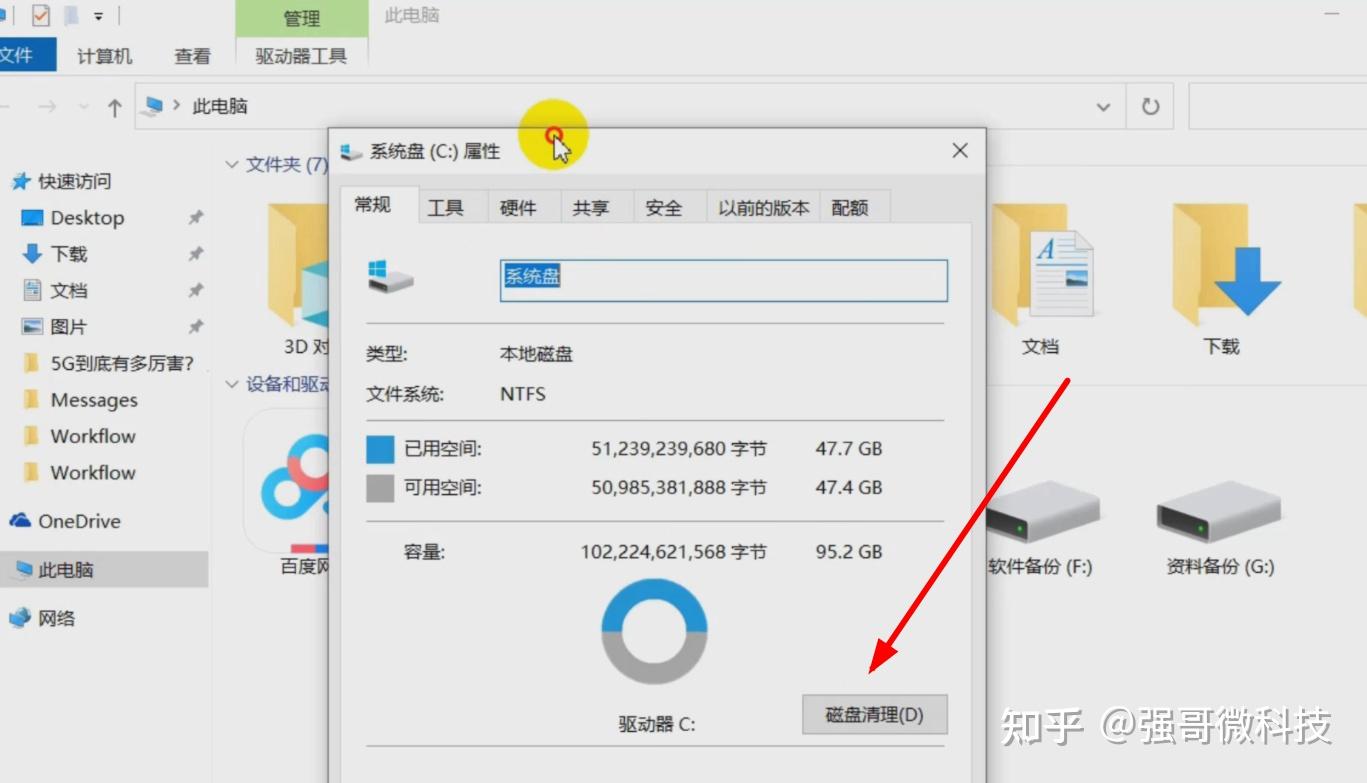This screenshot has width=1367, height=783.
Task: Select the 常规 tab
Action: [x=373, y=204]
